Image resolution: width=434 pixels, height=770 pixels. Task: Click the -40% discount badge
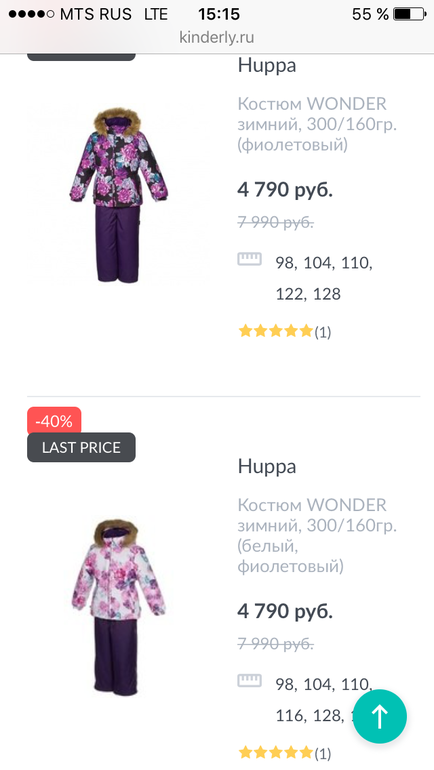54,421
